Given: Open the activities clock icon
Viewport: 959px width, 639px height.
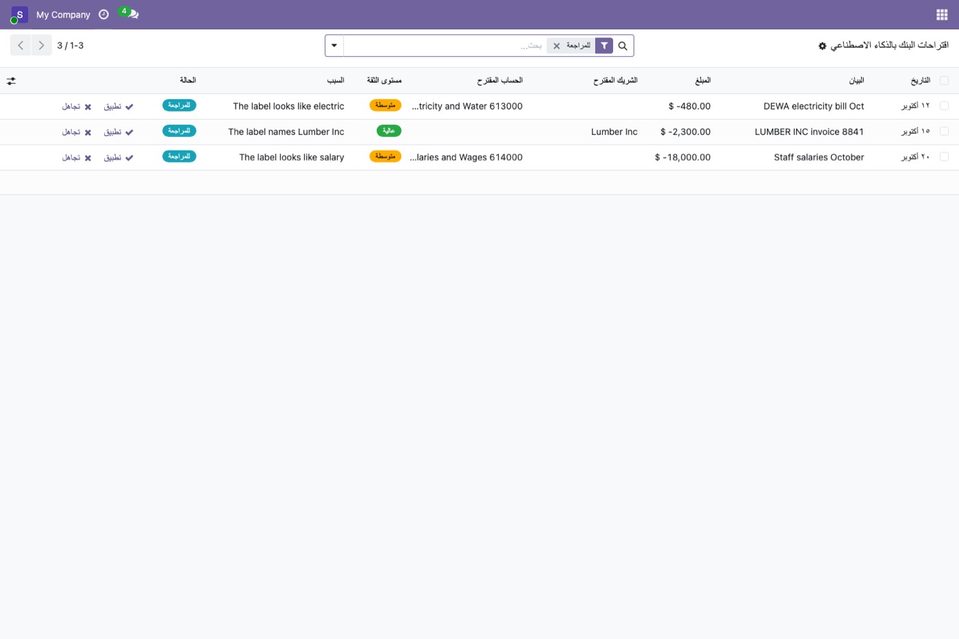Looking at the screenshot, I should point(103,14).
